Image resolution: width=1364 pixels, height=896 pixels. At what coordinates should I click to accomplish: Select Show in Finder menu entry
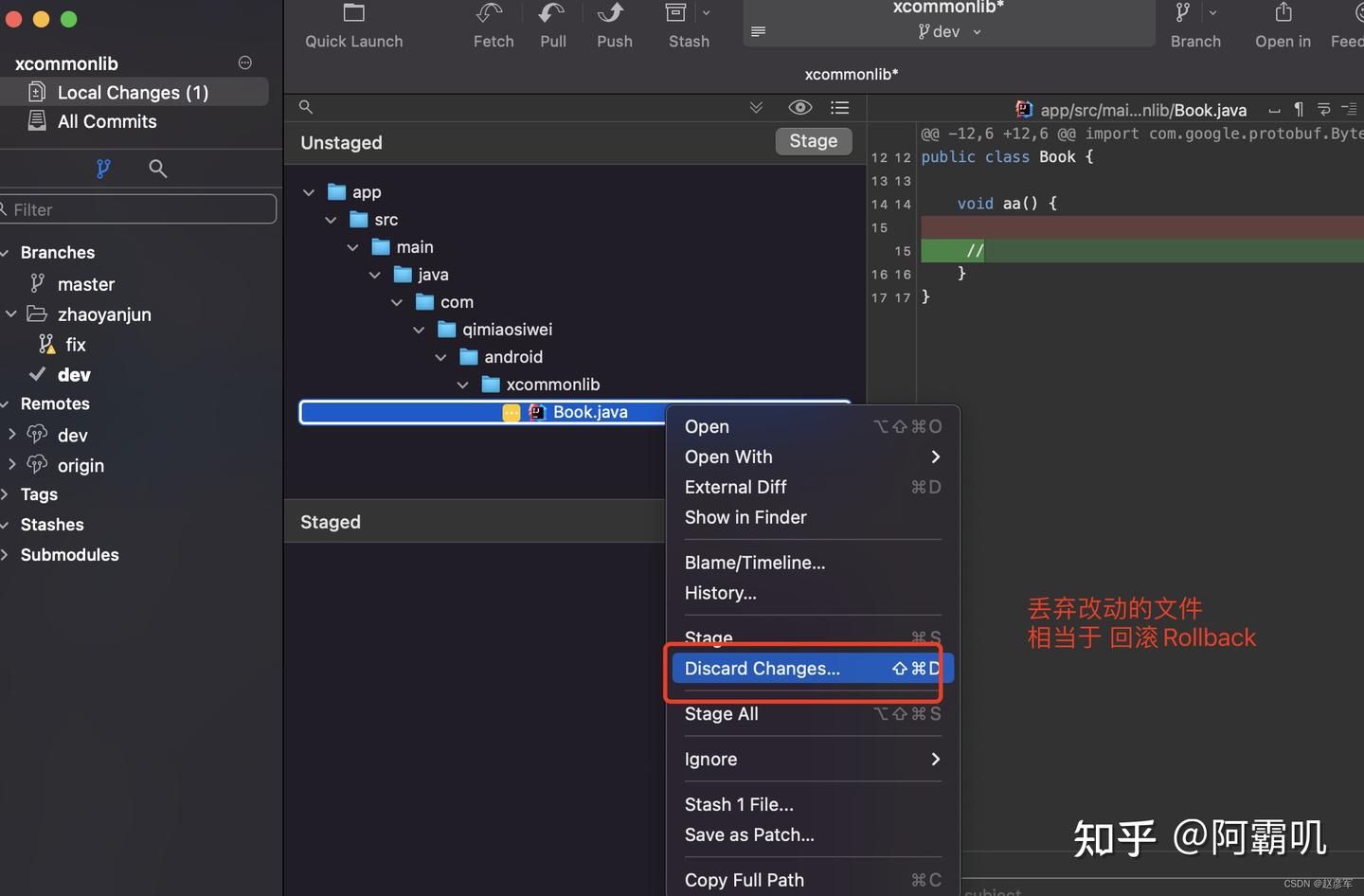click(745, 517)
